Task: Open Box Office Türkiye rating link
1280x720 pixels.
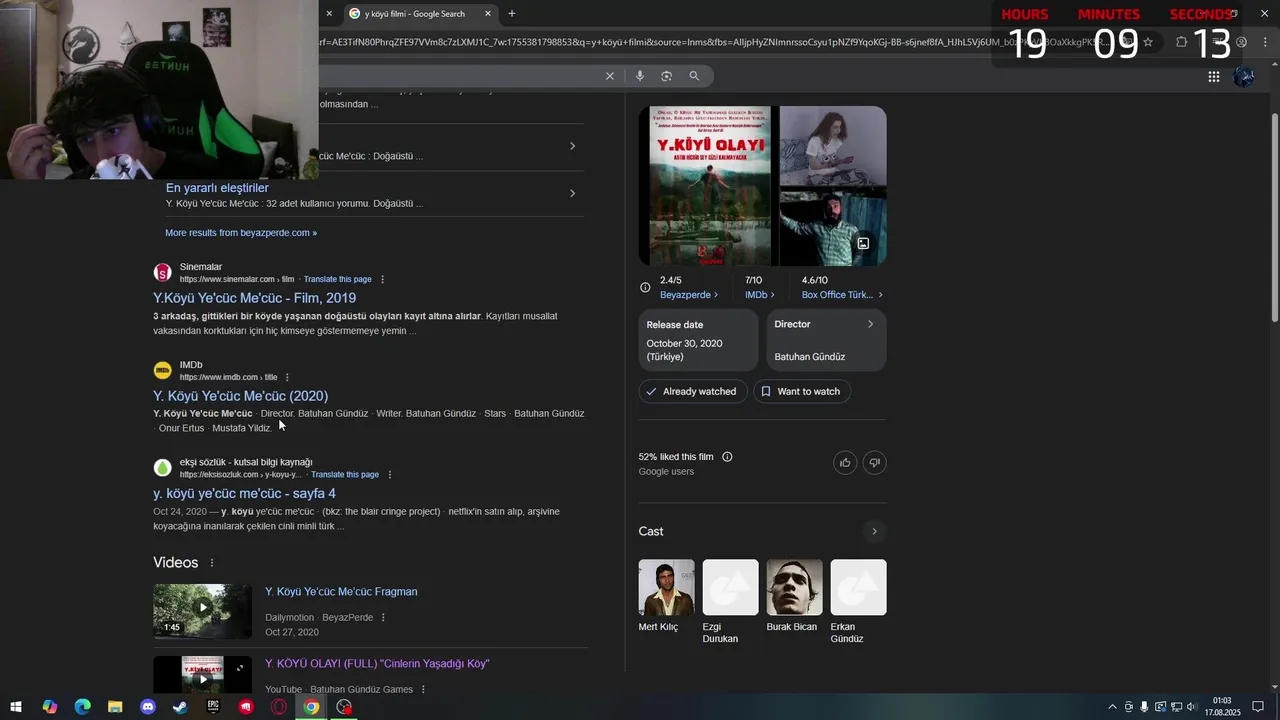Action: coord(842,295)
